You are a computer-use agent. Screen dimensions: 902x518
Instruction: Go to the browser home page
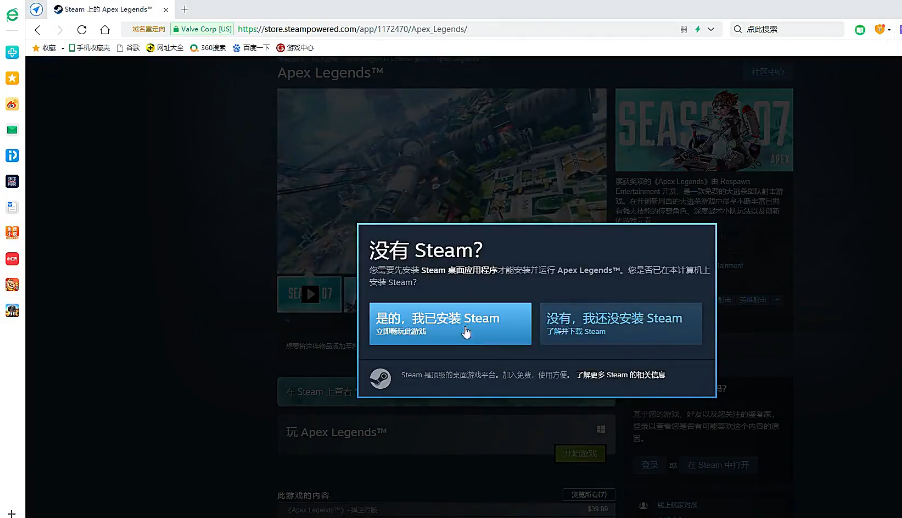coord(105,29)
